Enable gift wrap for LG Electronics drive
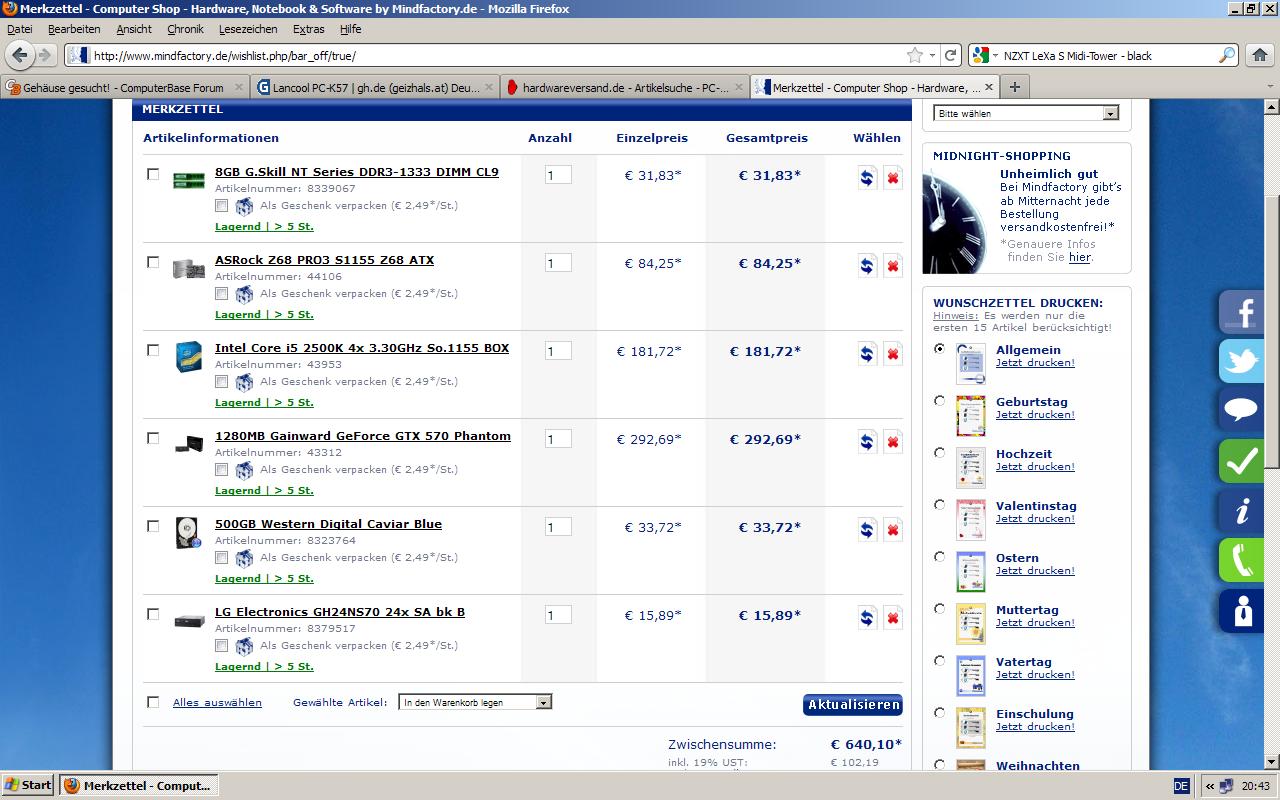The height and width of the screenshot is (800, 1280). 222,646
